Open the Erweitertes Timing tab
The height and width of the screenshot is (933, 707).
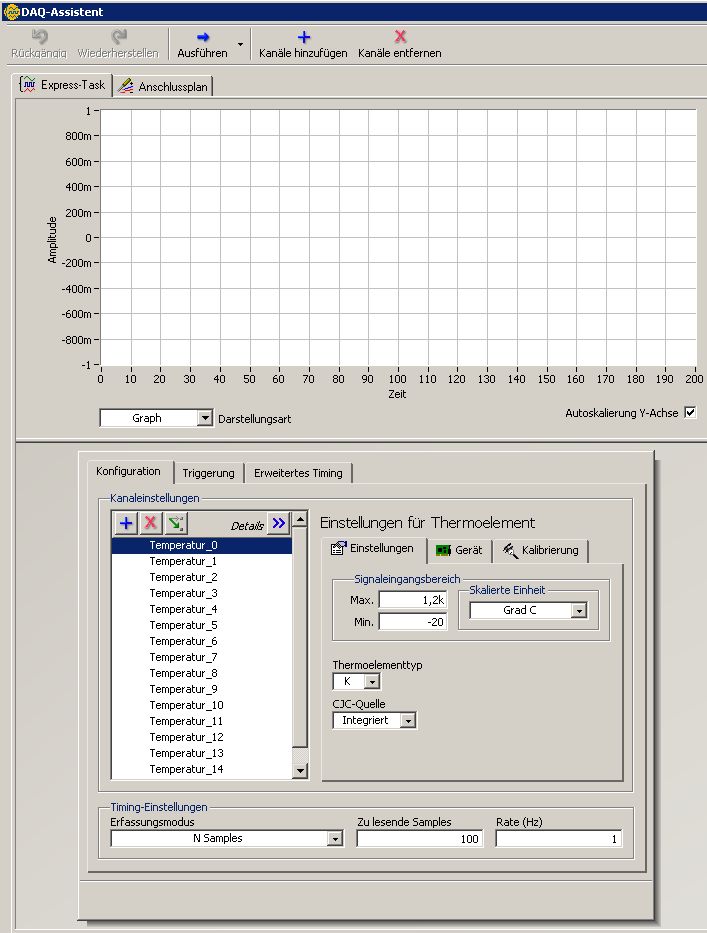click(x=298, y=473)
